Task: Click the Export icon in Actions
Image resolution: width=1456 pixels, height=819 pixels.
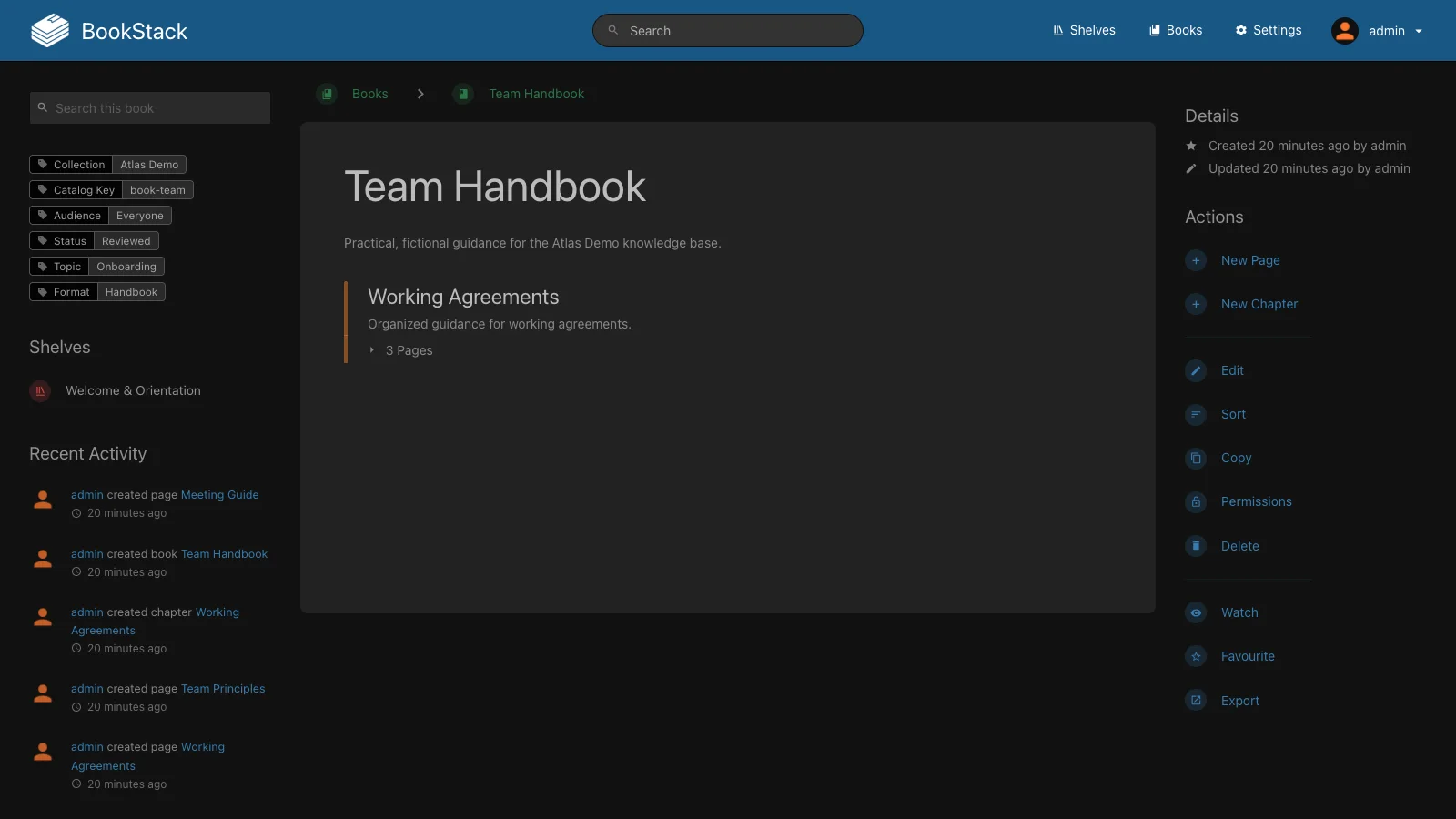Action: coord(1196,701)
